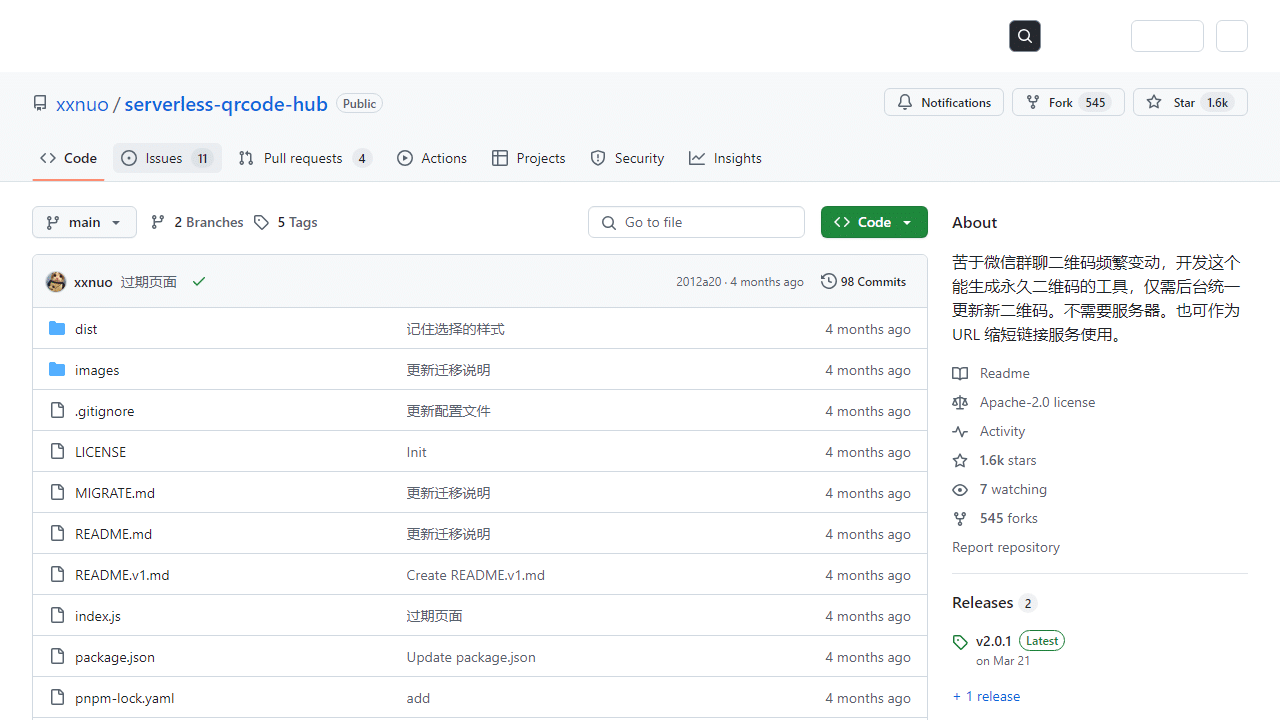Open the images folder
Viewport: 1280px width, 720px height.
click(97, 370)
